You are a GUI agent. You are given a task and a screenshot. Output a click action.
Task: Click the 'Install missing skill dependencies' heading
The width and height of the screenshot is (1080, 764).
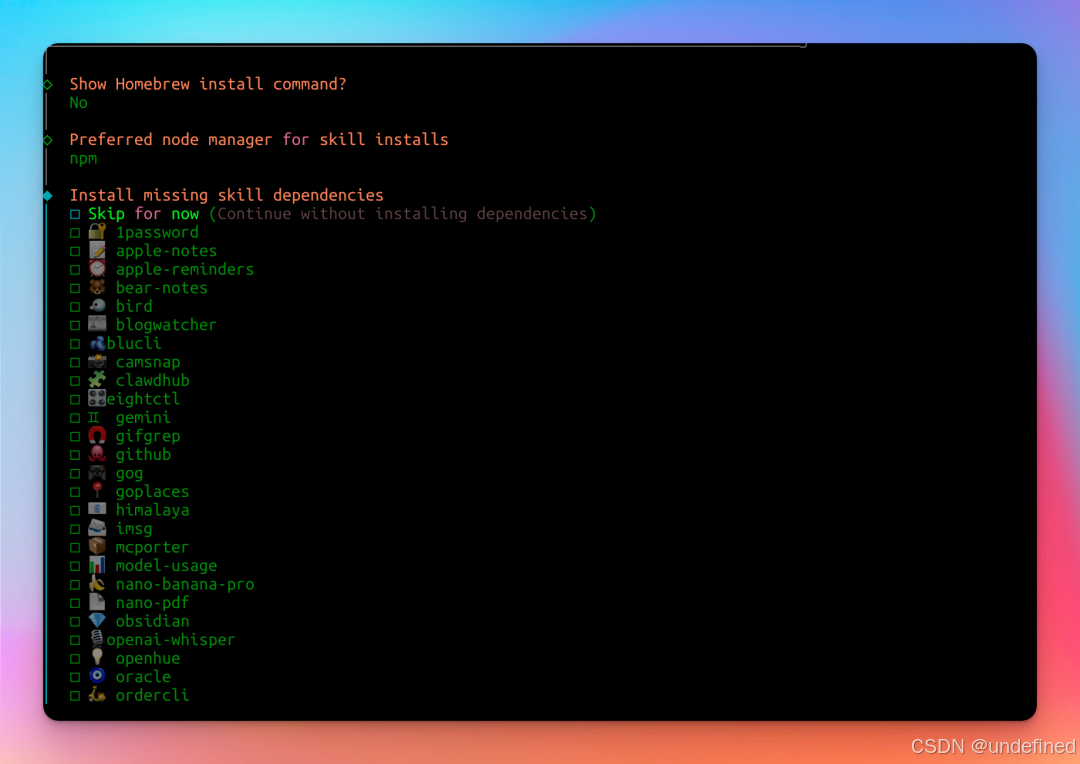tap(227, 195)
